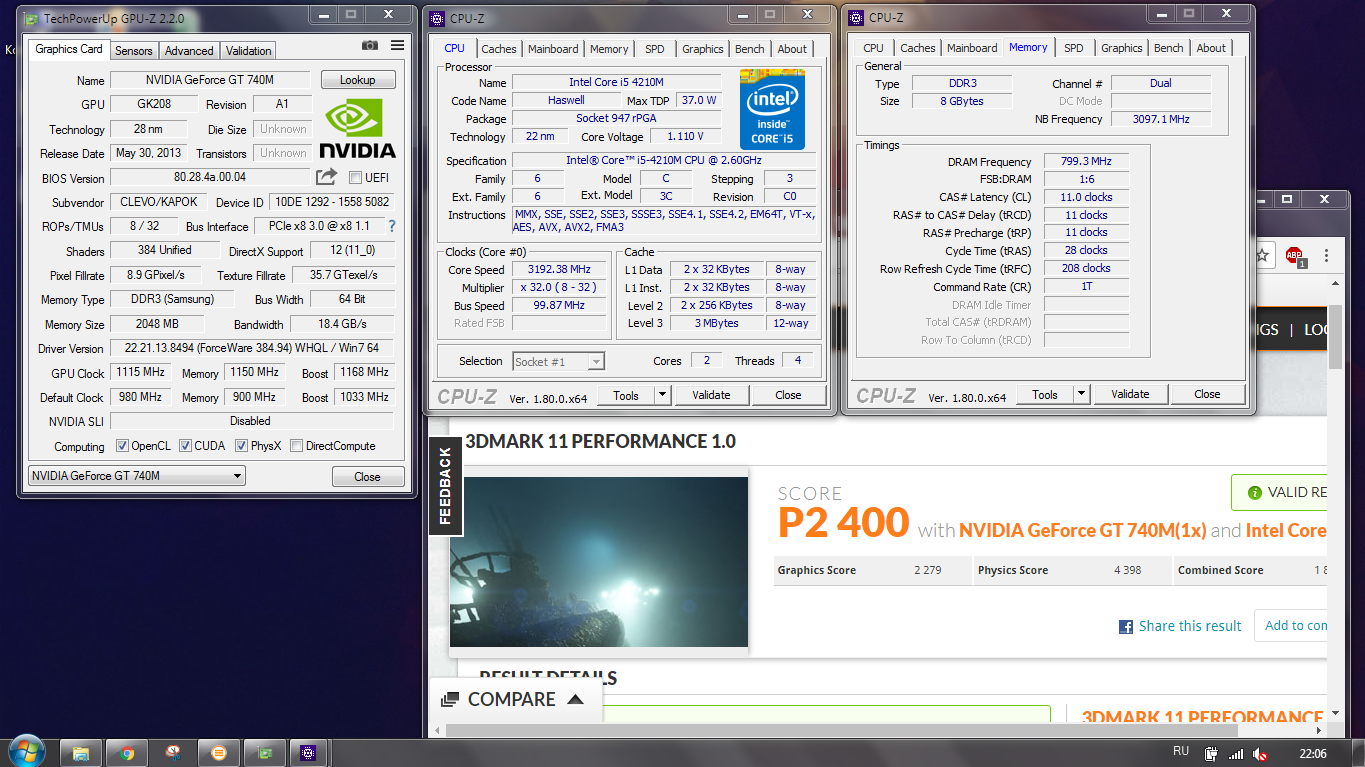Click the Driver Version field in GPU-Z

tap(252, 348)
